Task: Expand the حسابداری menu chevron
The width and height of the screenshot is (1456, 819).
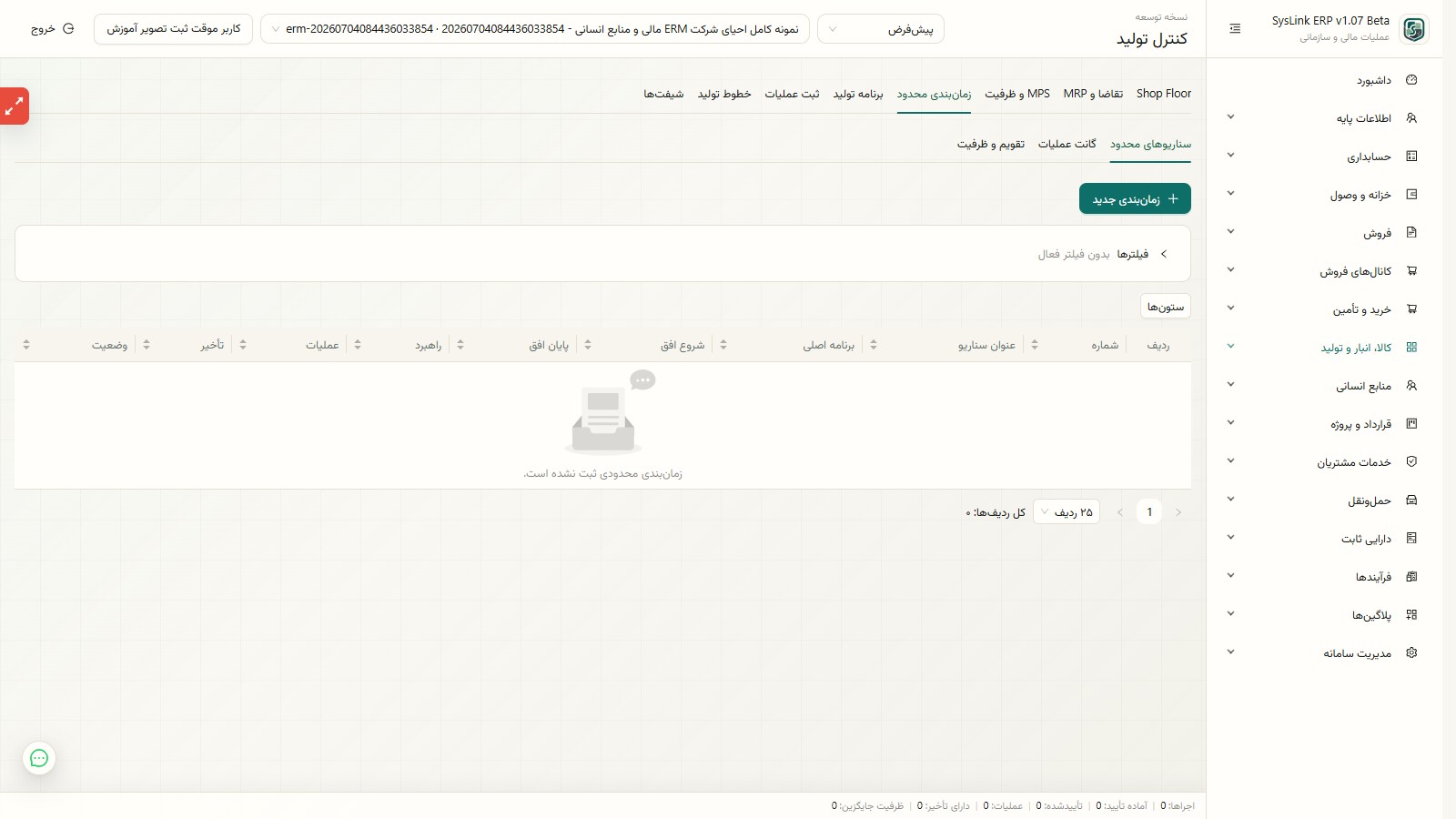Action: (1230, 156)
